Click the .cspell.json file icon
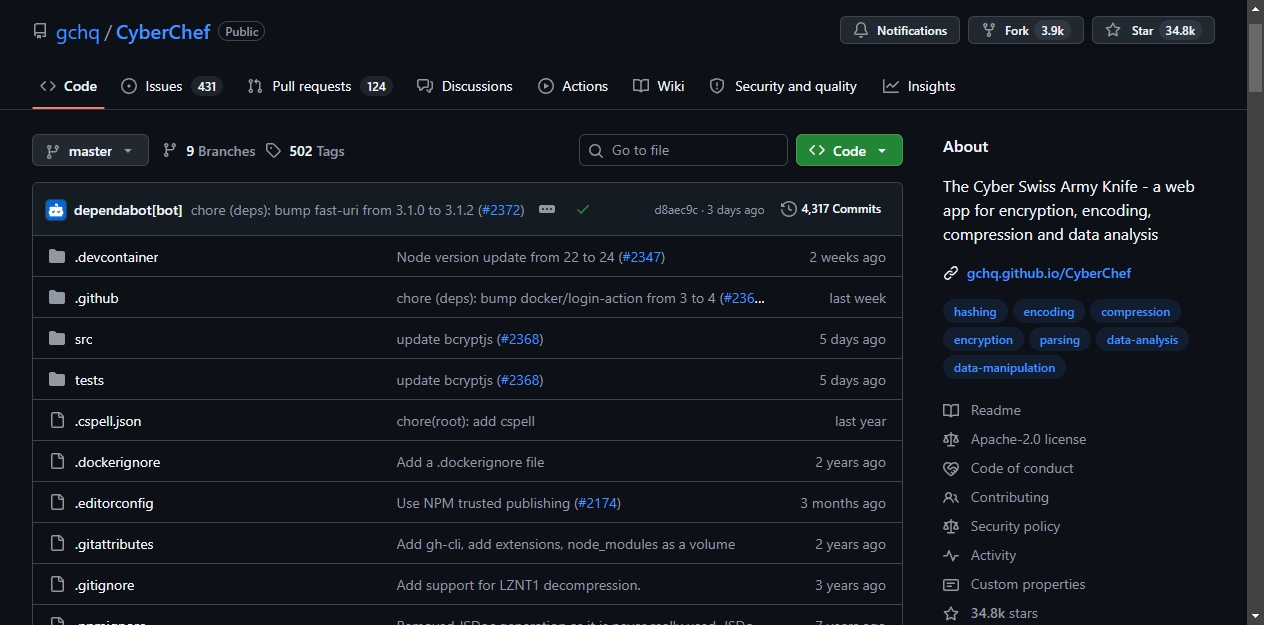The height and width of the screenshot is (625, 1264). 57,421
